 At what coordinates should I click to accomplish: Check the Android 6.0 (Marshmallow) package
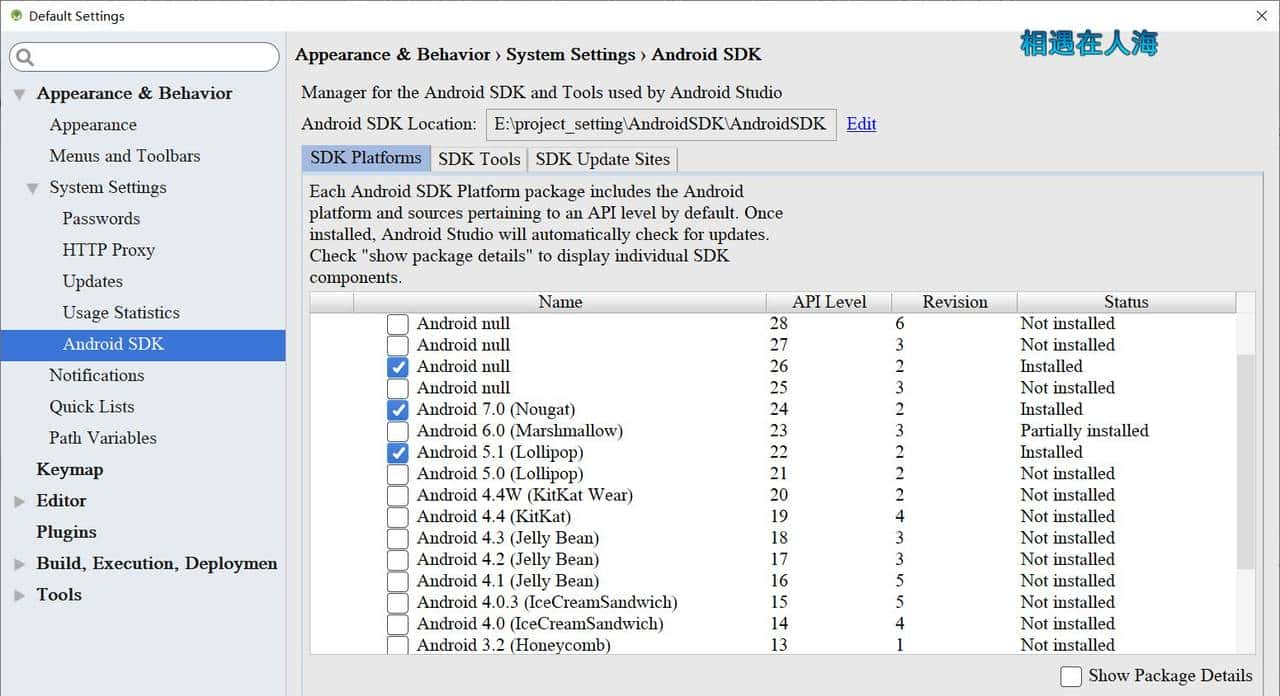[397, 431]
